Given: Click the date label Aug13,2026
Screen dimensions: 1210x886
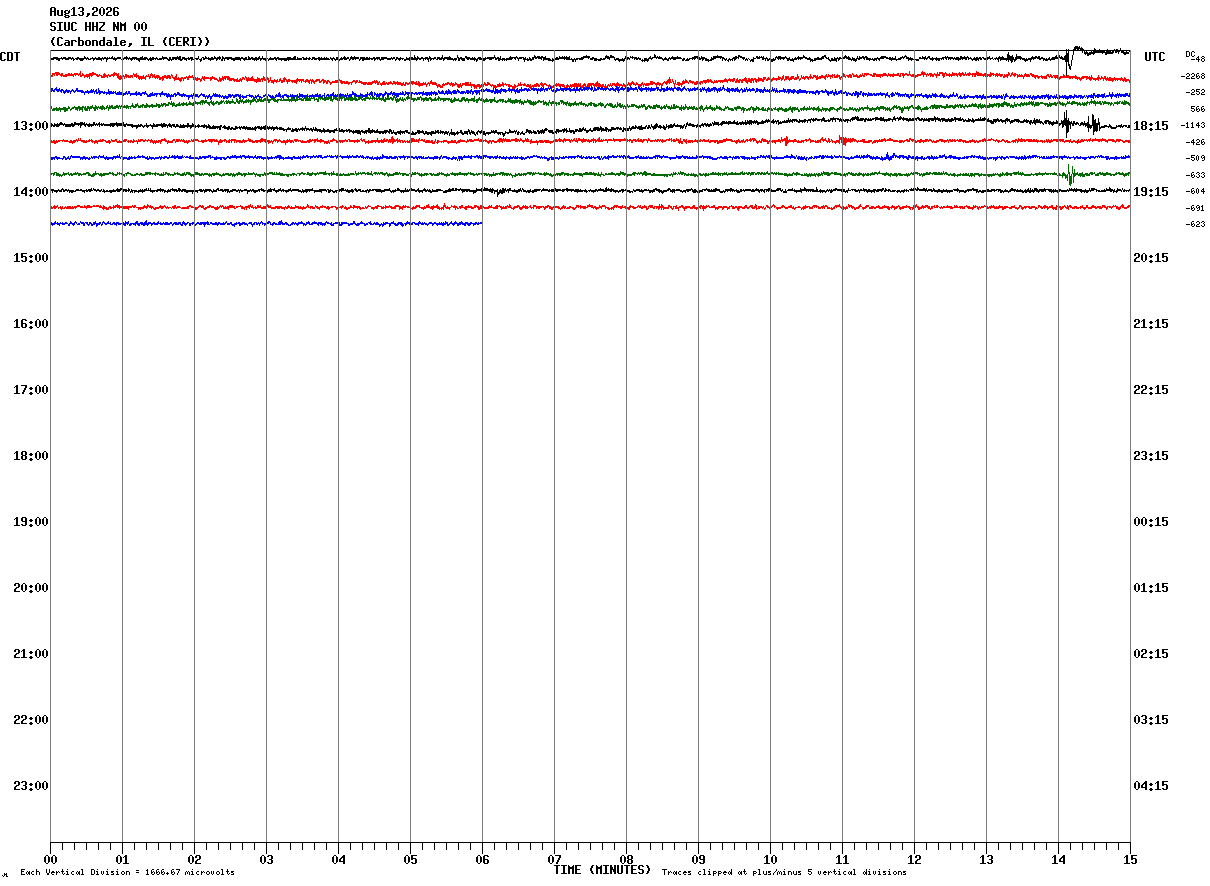Looking at the screenshot, I should (84, 12).
